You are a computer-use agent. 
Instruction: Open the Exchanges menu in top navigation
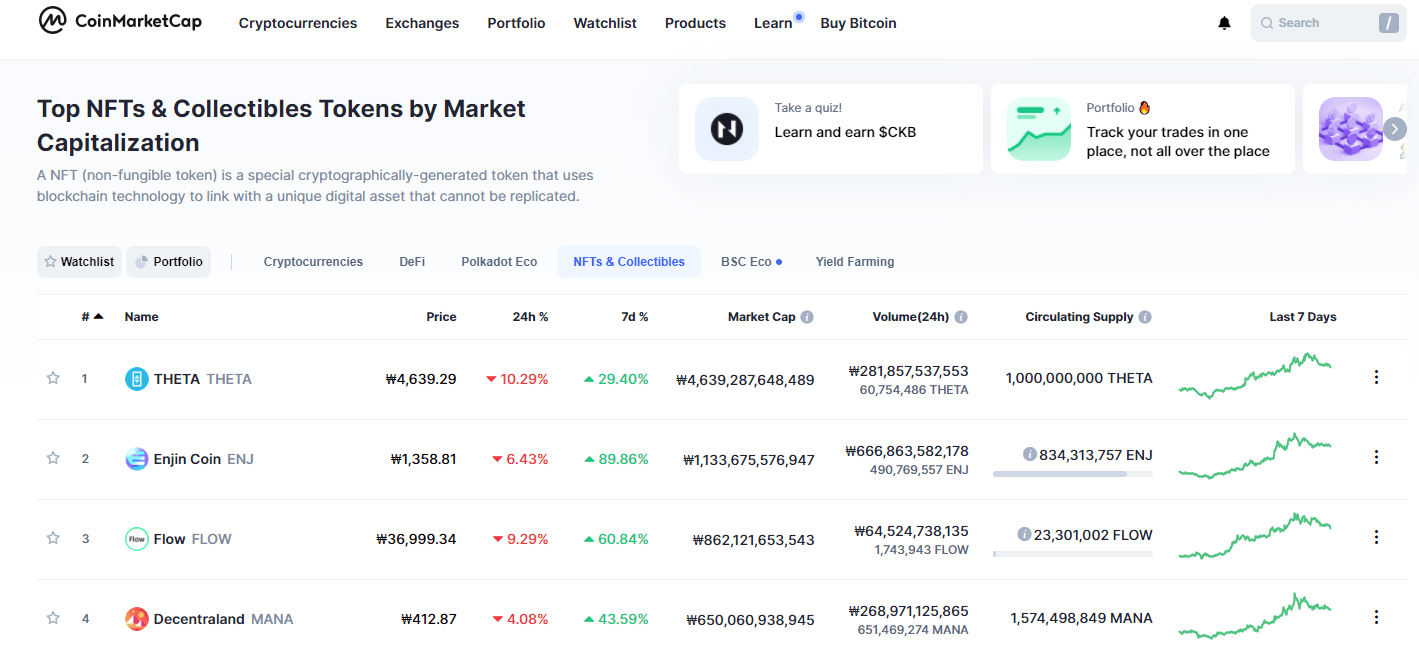(422, 23)
